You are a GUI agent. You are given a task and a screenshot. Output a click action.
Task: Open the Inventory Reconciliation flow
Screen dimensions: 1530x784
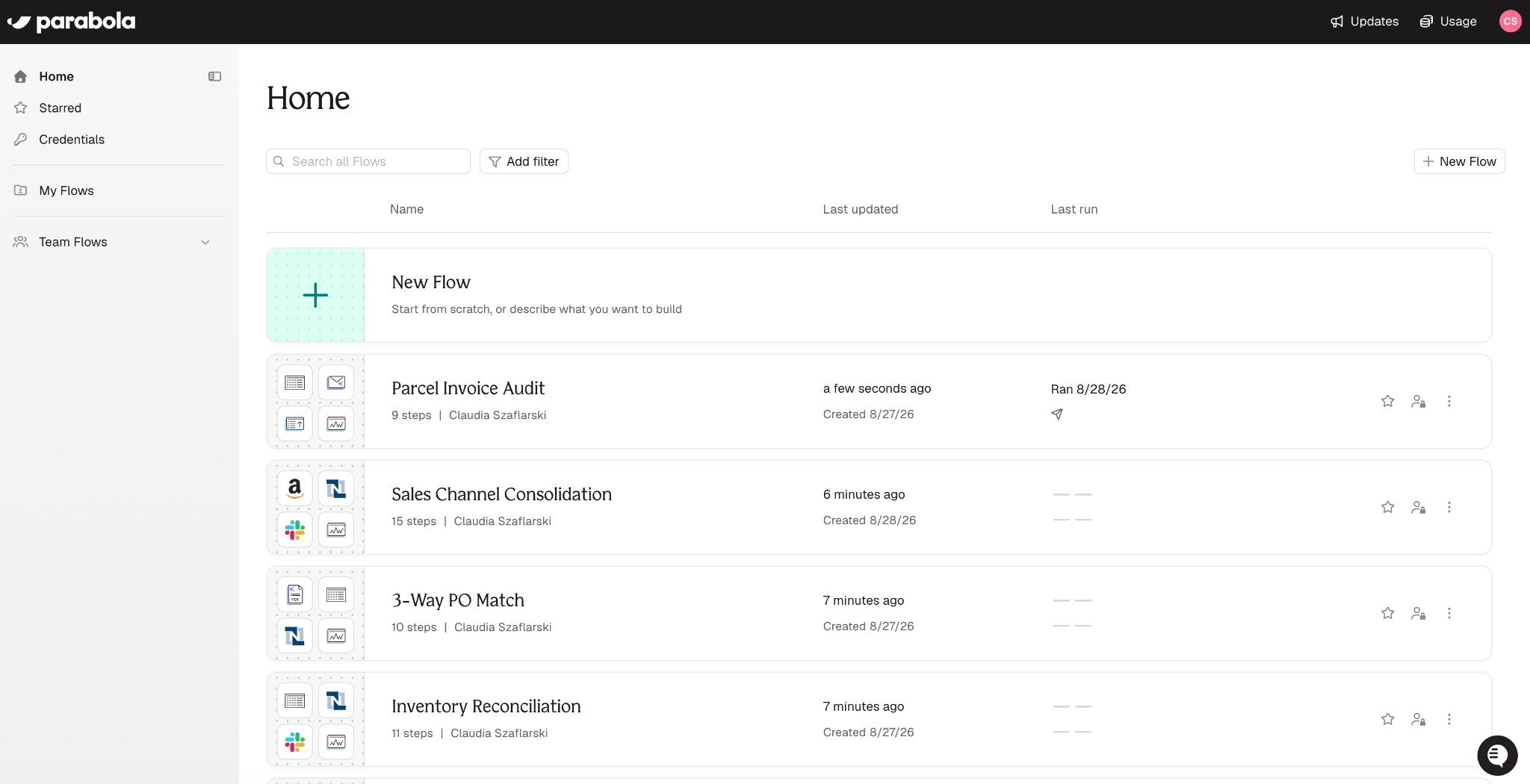[x=486, y=706]
